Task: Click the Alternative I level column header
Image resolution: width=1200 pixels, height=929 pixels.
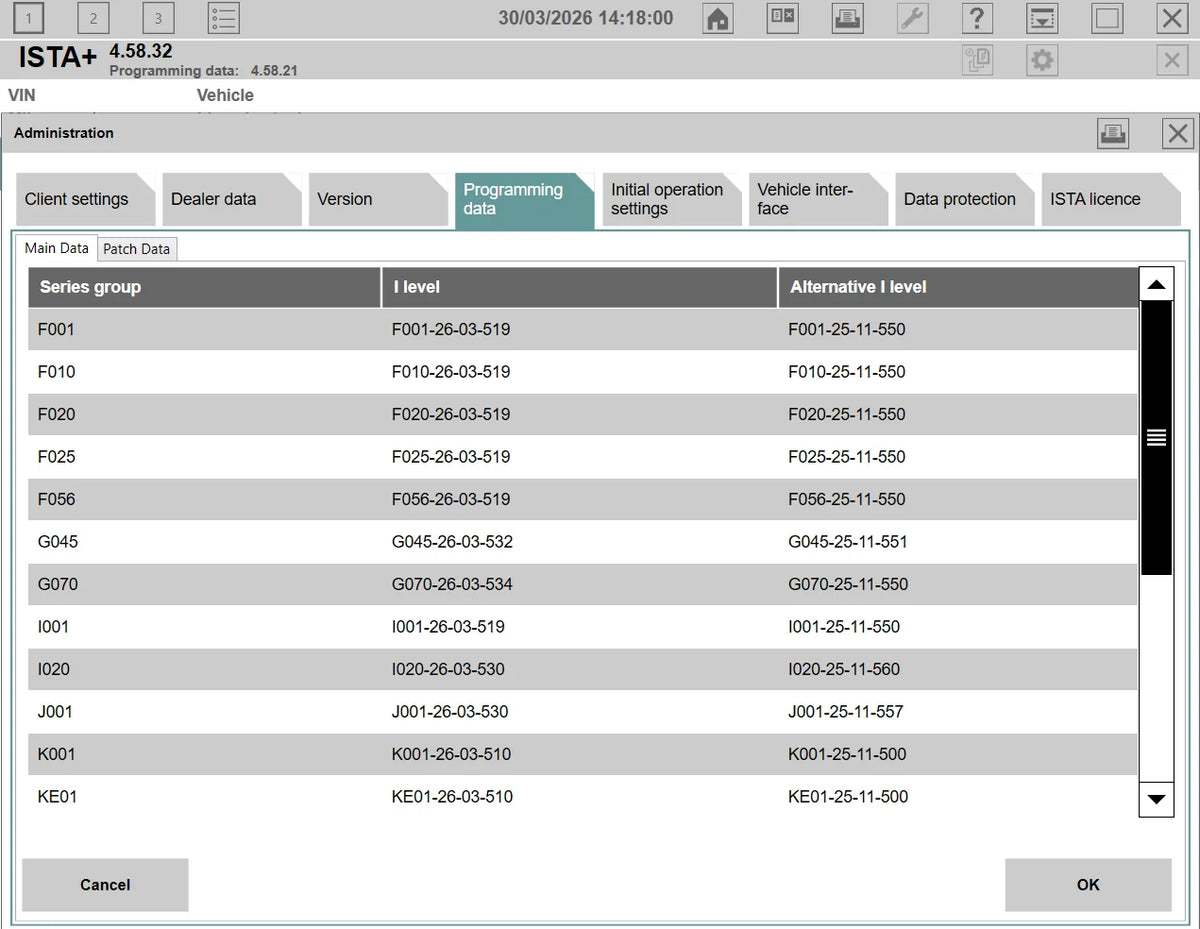Action: (958, 287)
